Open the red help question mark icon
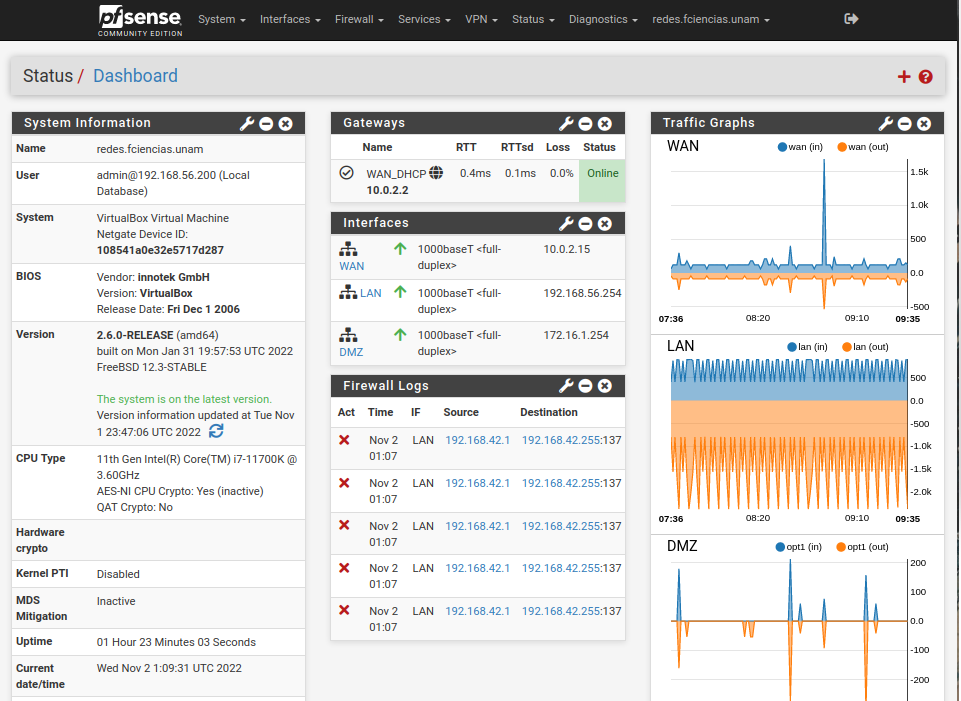The image size is (961, 701). tap(926, 77)
